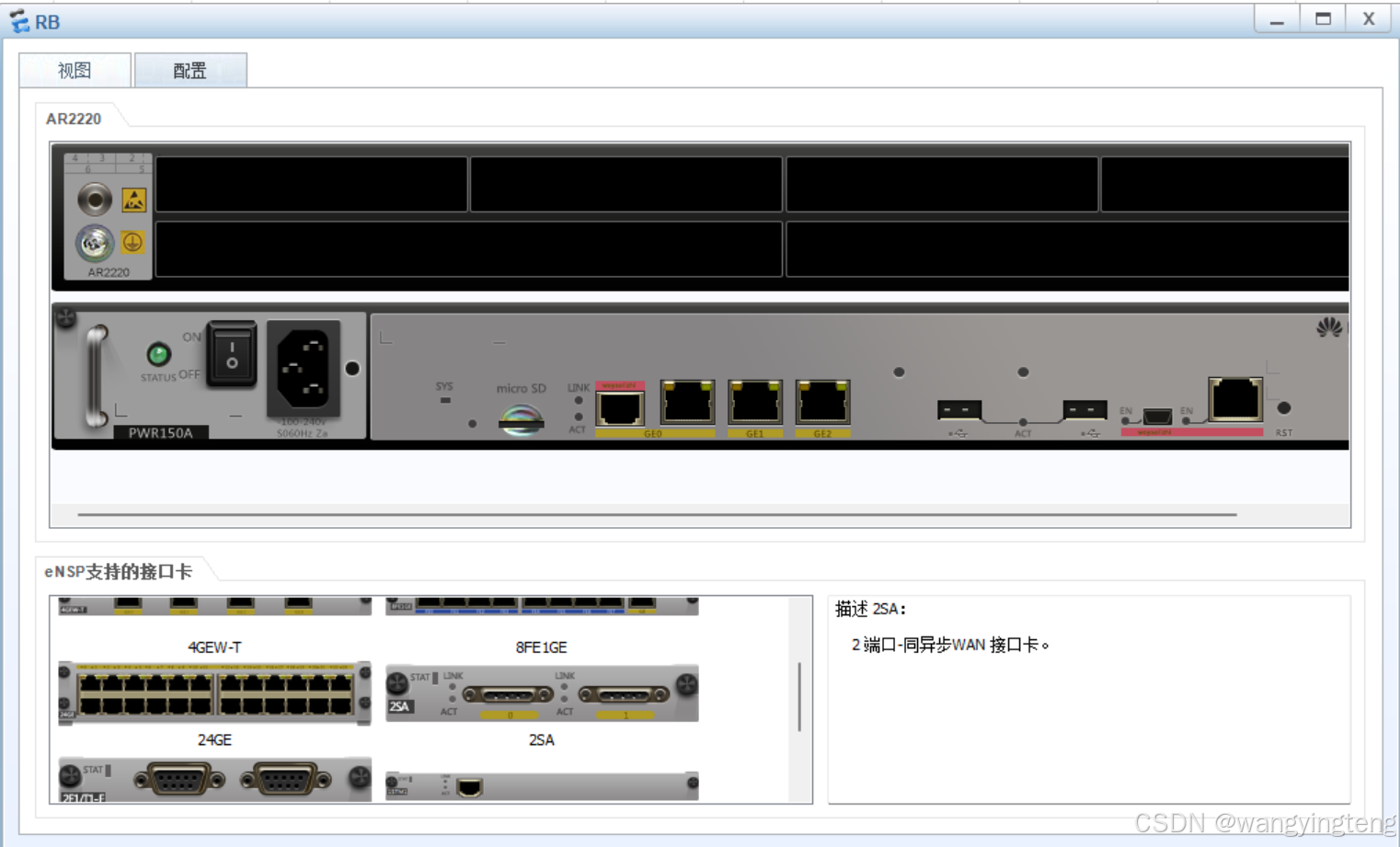Viewport: 1400px width, 847px height.
Task: Select the 2E1/T1-F serial card
Action: [x=214, y=781]
